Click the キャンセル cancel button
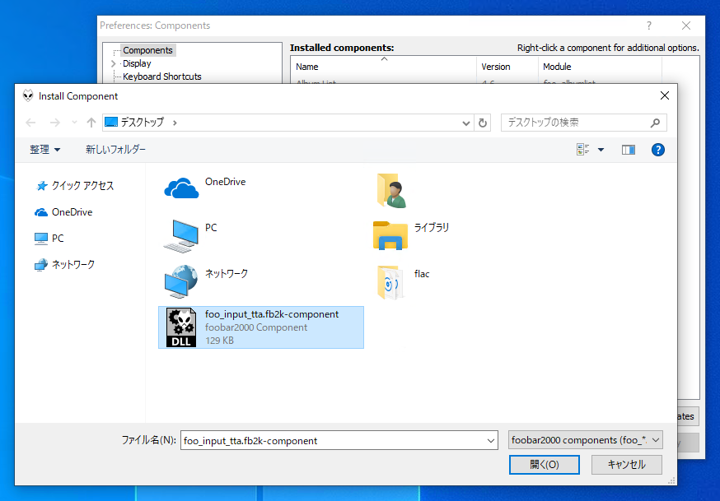720x501 pixels. coord(626,465)
